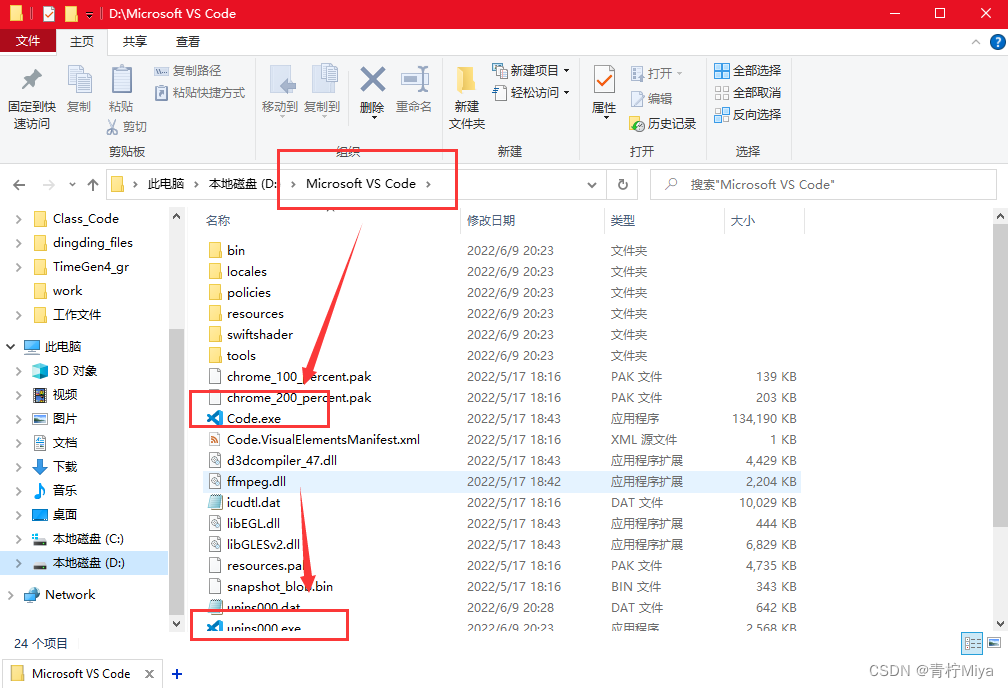
Task: Switch to the 共享 ribbon tab
Action: [x=134, y=42]
